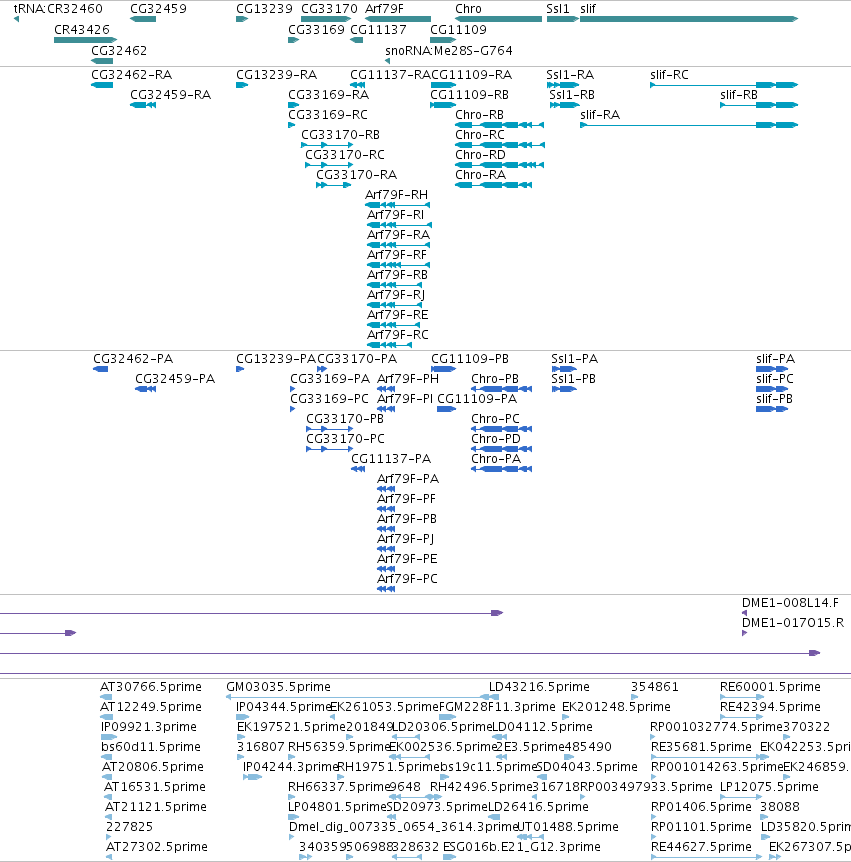Select the CG13239 gene label in top track
The image size is (851, 862).
[x=264, y=9]
